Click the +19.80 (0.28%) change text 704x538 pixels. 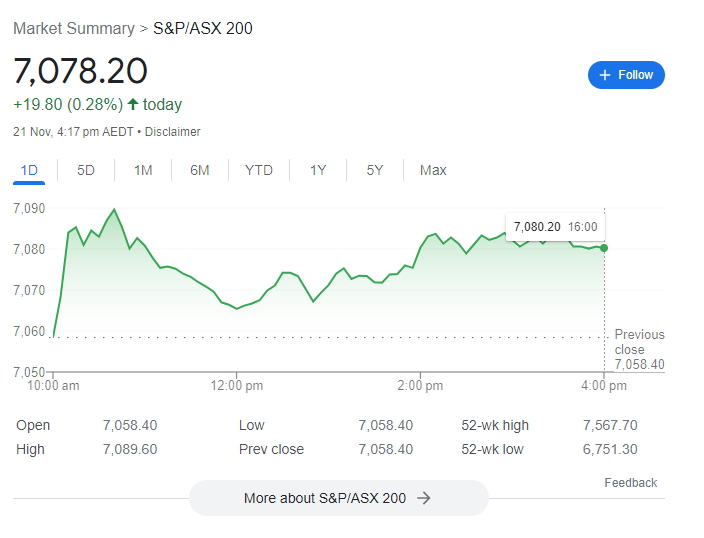(68, 105)
